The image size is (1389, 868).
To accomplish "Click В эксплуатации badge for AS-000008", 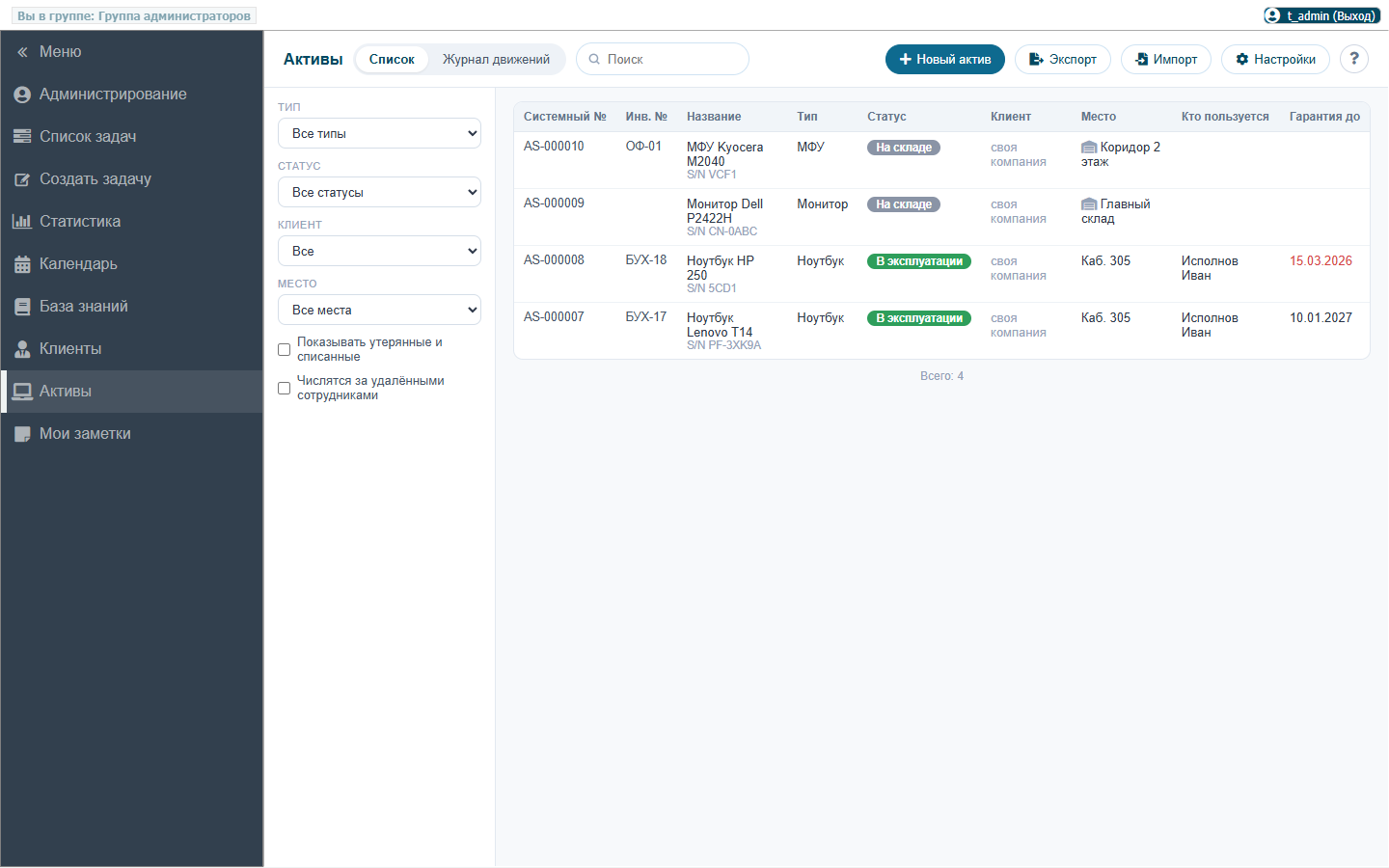I will click(x=919, y=261).
